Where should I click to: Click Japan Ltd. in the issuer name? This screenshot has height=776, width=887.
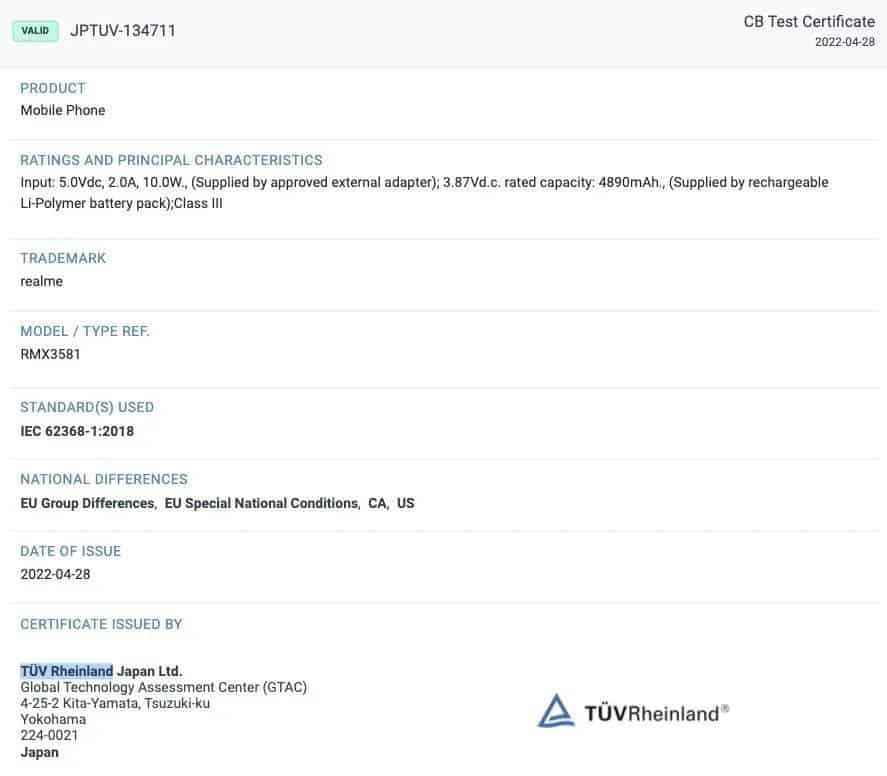149,671
